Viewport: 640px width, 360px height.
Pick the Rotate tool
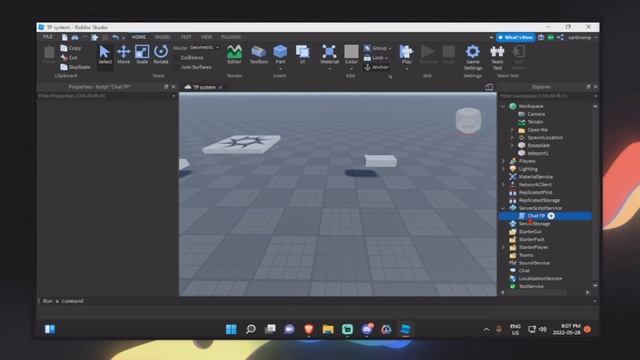tap(161, 54)
